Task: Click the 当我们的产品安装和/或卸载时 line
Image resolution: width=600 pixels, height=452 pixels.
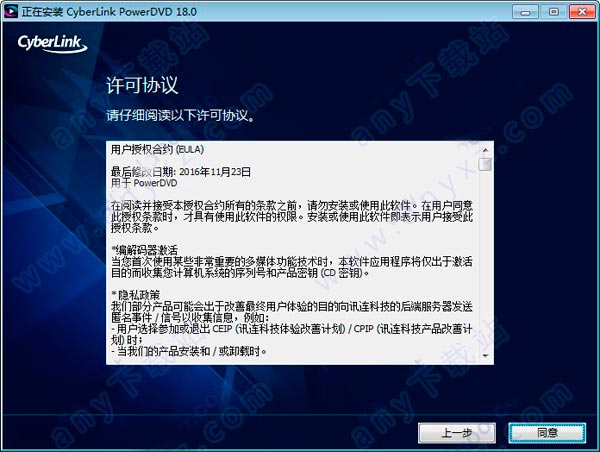Action: 189,351
